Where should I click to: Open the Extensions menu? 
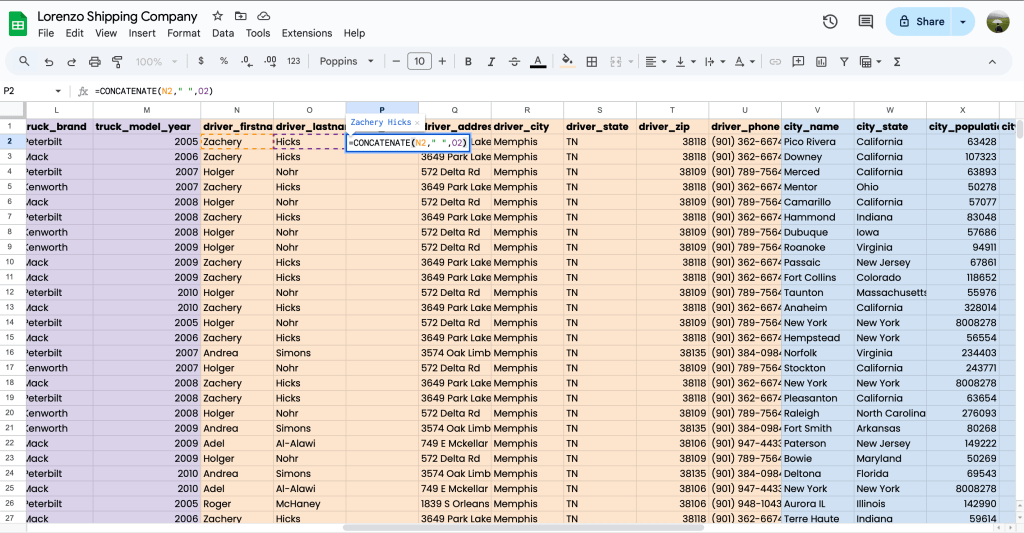(306, 33)
